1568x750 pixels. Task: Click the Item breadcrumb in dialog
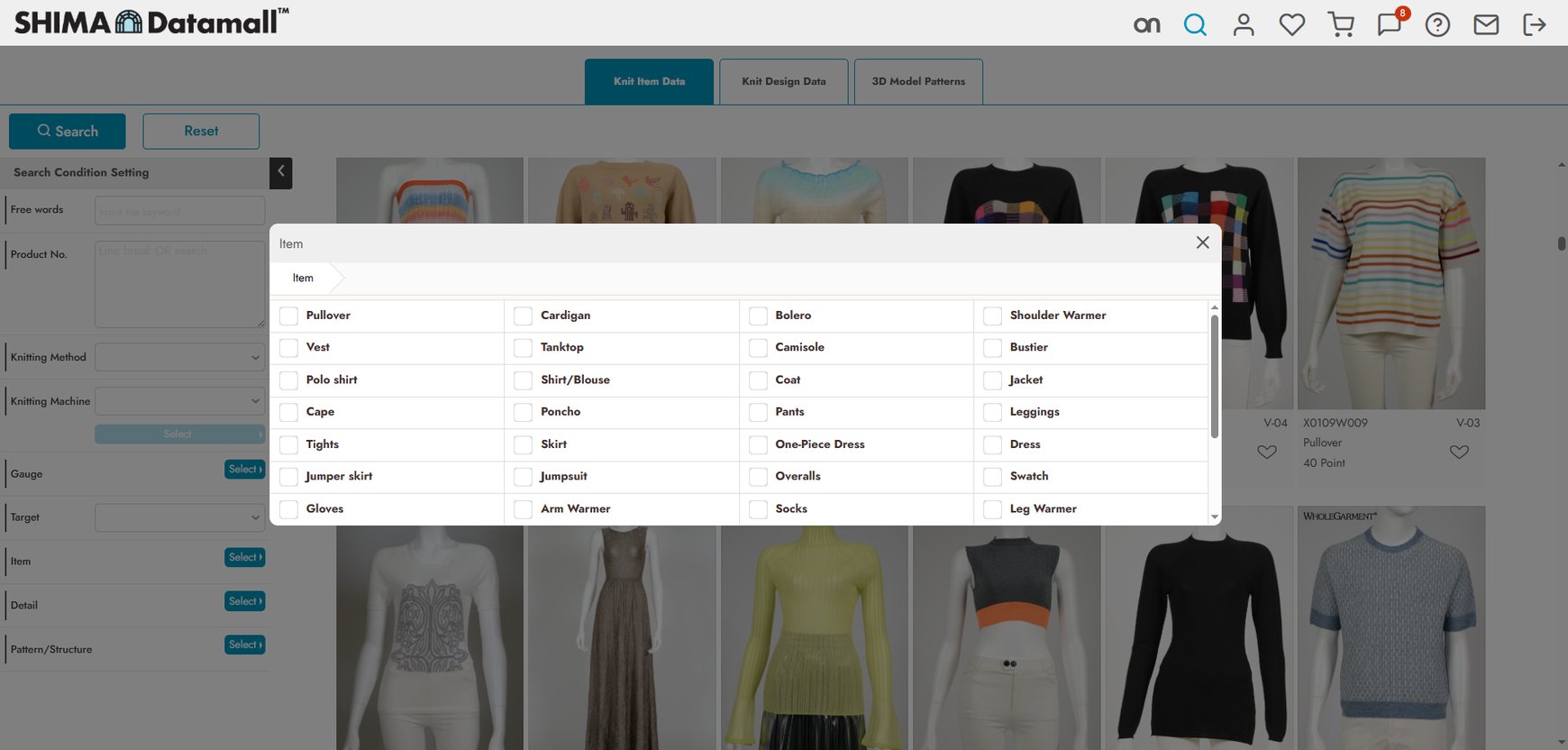tap(303, 278)
